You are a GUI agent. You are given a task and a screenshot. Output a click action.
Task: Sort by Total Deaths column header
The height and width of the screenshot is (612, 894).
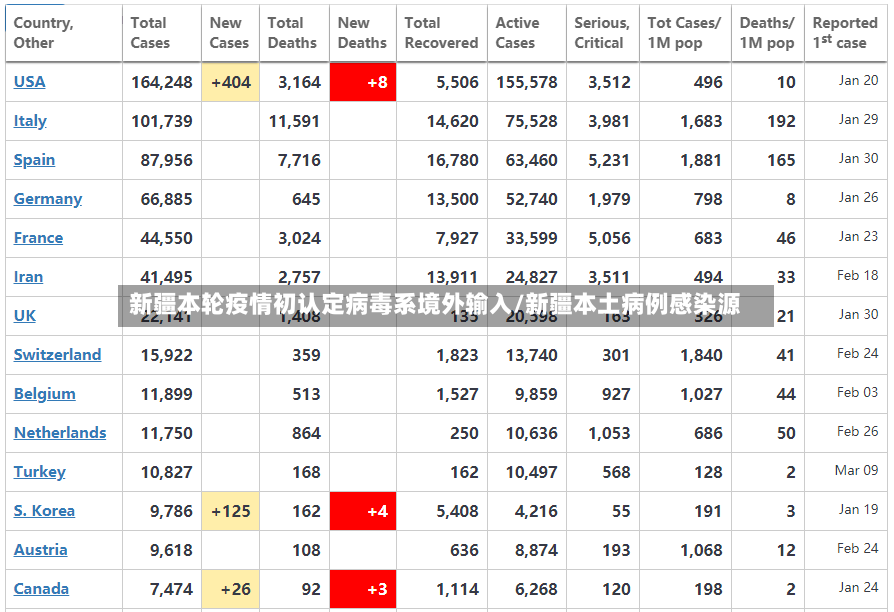[294, 33]
